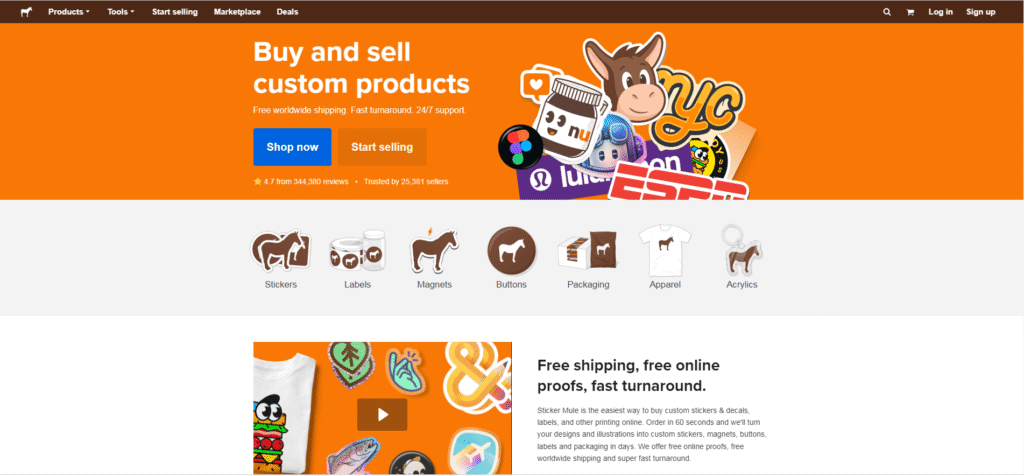Go to the Deals menu item
This screenshot has height=476, width=1024.
click(x=287, y=12)
